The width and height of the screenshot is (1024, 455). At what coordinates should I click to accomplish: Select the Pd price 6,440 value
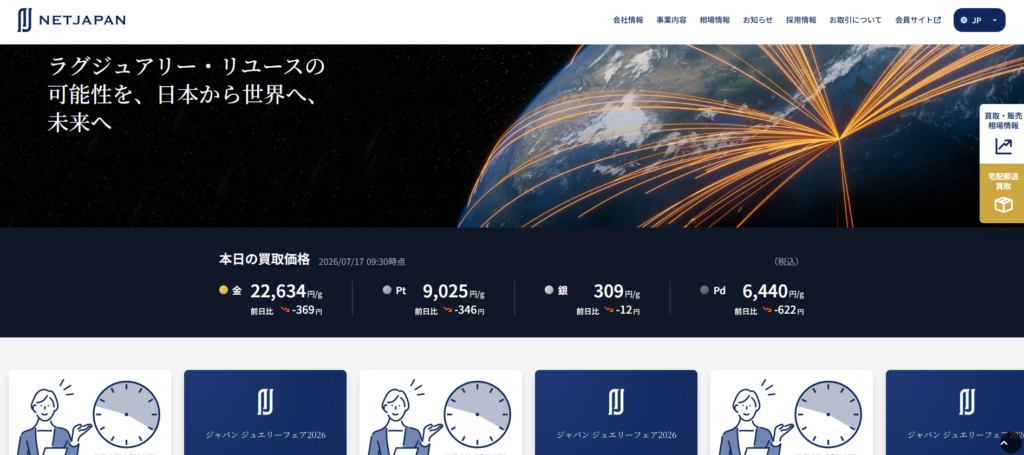[765, 291]
